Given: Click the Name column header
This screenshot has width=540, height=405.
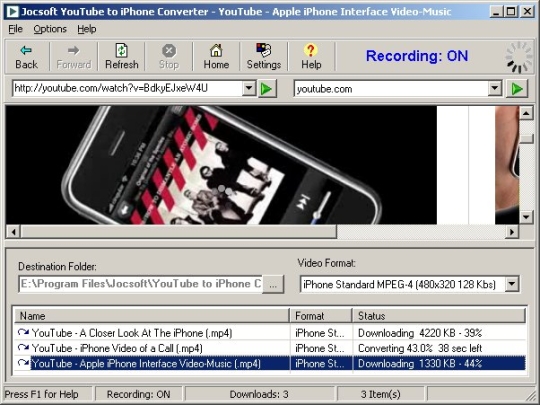Looking at the screenshot, I should [x=152, y=316].
